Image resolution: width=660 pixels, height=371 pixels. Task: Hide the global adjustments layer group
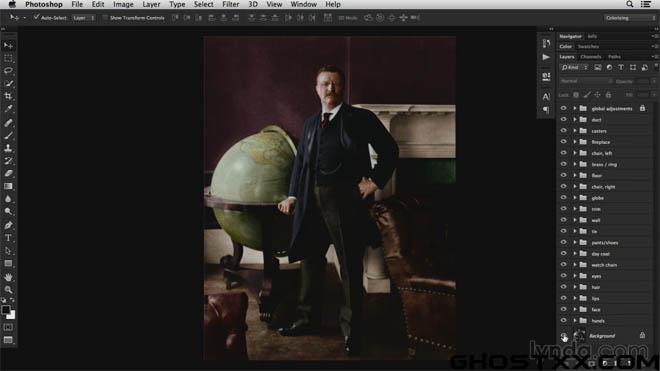564,108
